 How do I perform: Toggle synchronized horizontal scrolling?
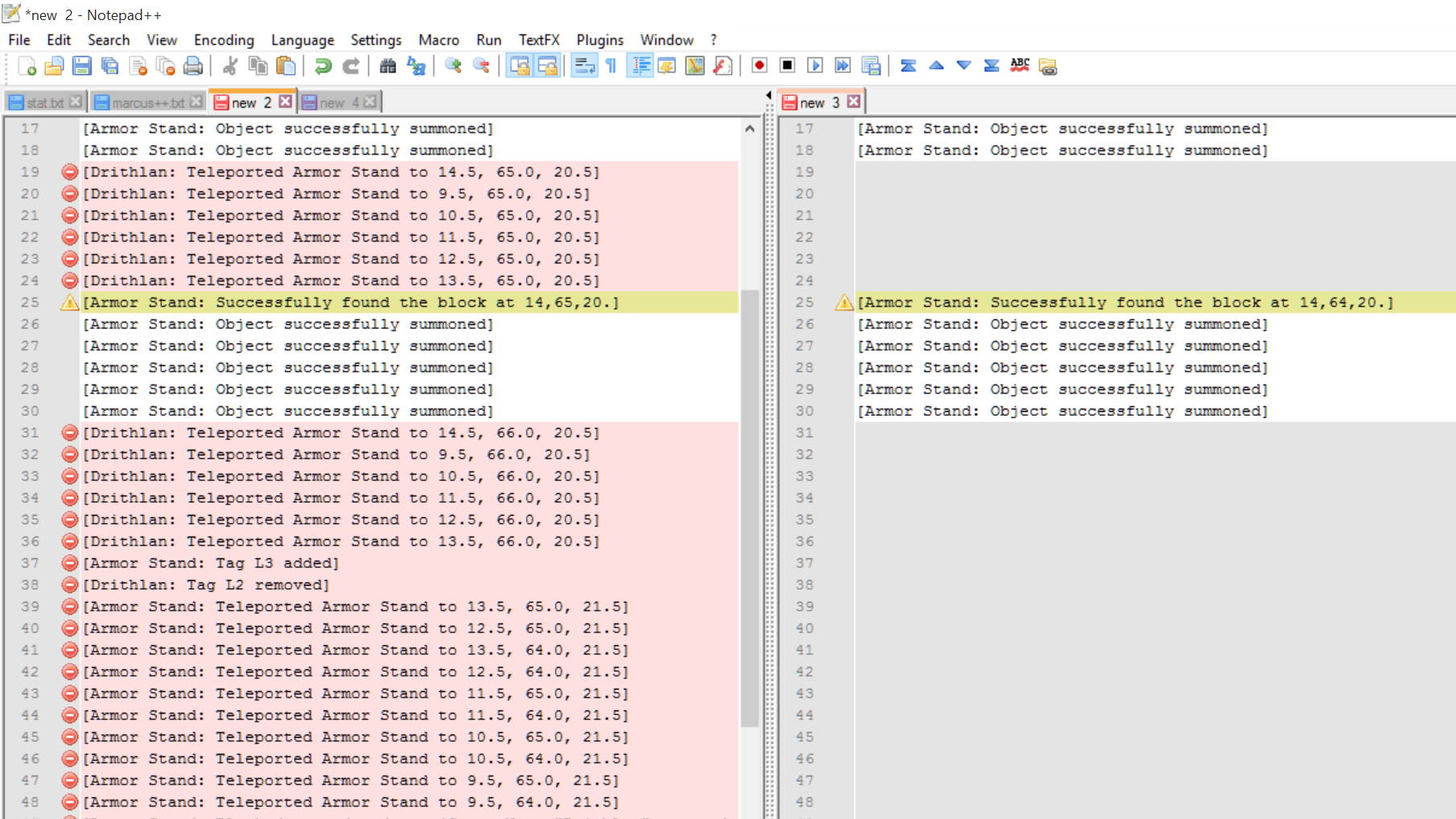coord(548,66)
